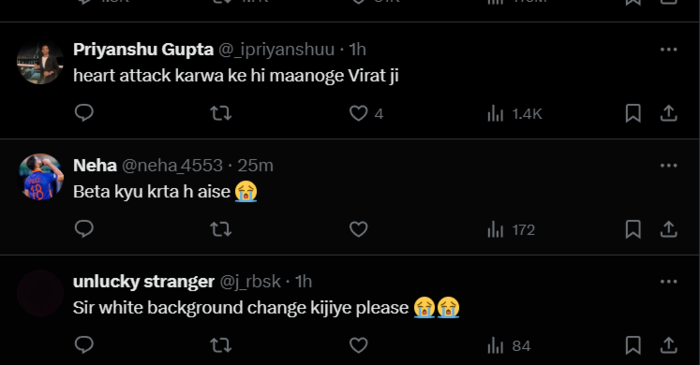The height and width of the screenshot is (365, 700).
Task: Bookmark unlucky stranger's tweet
Action: point(633,345)
